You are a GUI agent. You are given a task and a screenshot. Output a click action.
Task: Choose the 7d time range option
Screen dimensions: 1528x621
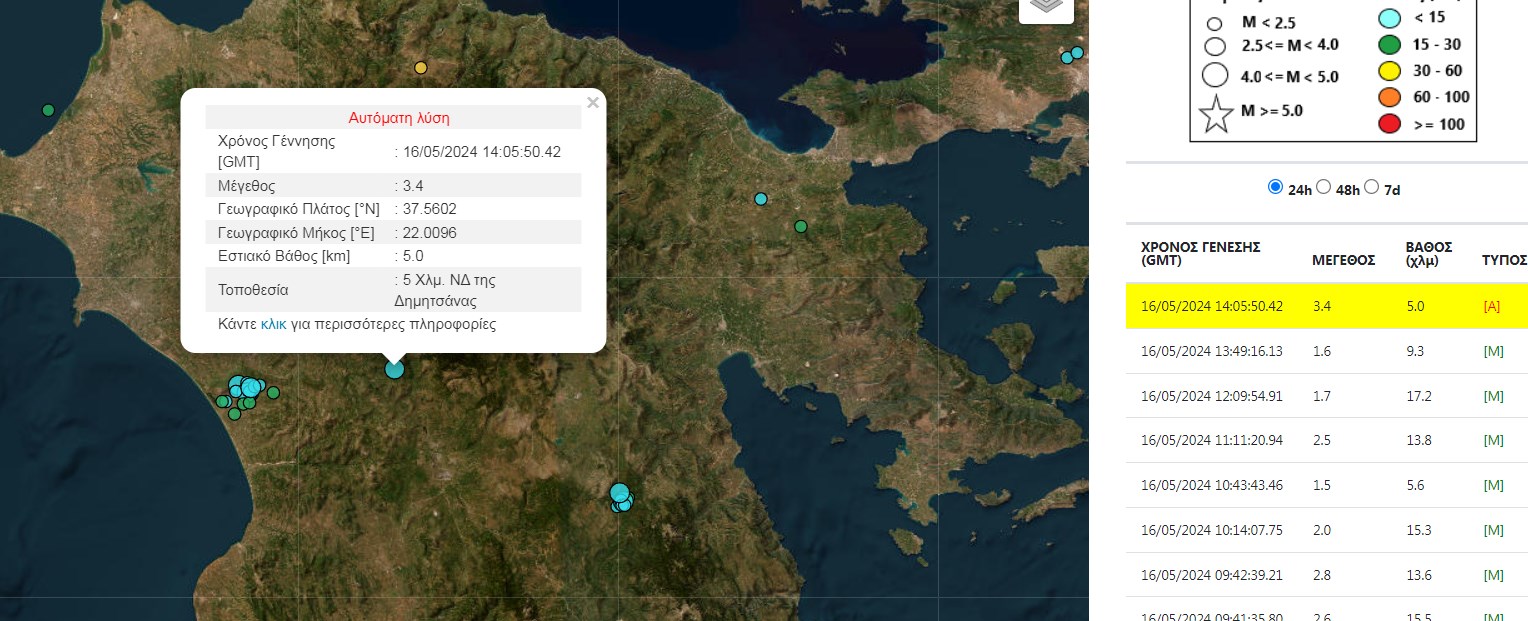pyautogui.click(x=1371, y=187)
